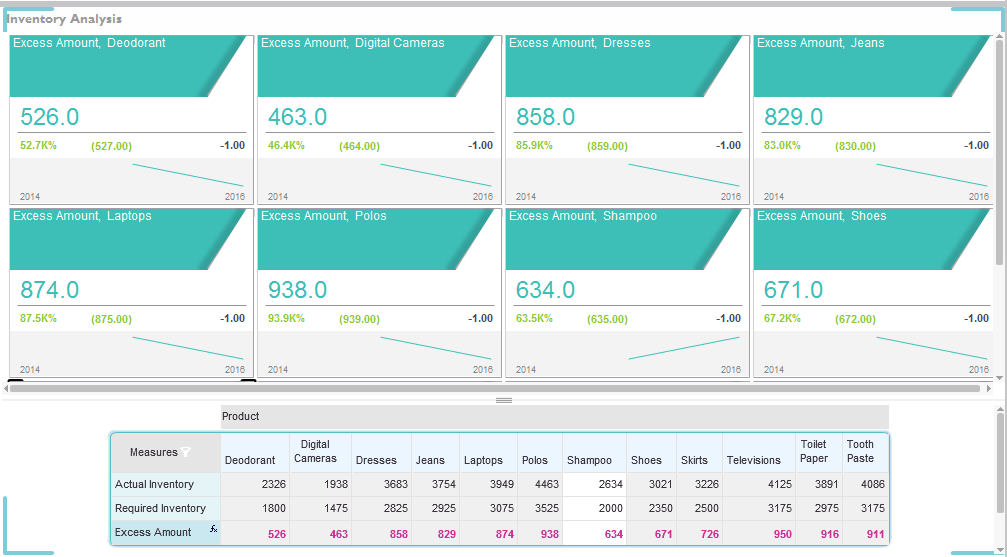Viewport: 1007px width, 557px height.
Task: Click the KPI panel scroll-down arrow
Action: (997, 377)
